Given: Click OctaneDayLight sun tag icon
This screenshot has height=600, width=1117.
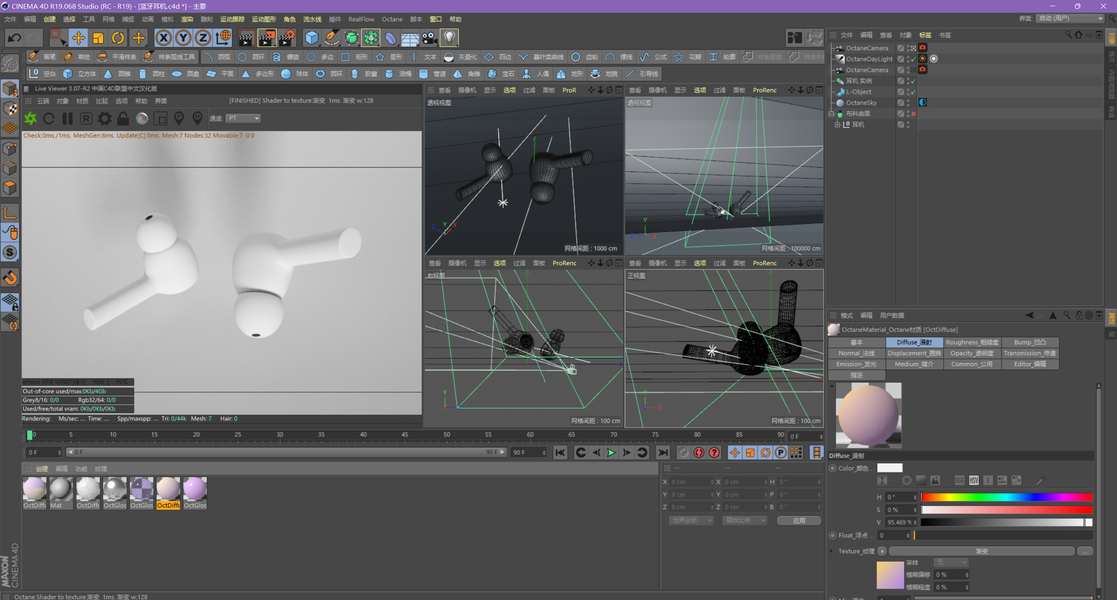Looking at the screenshot, I should (923, 59).
